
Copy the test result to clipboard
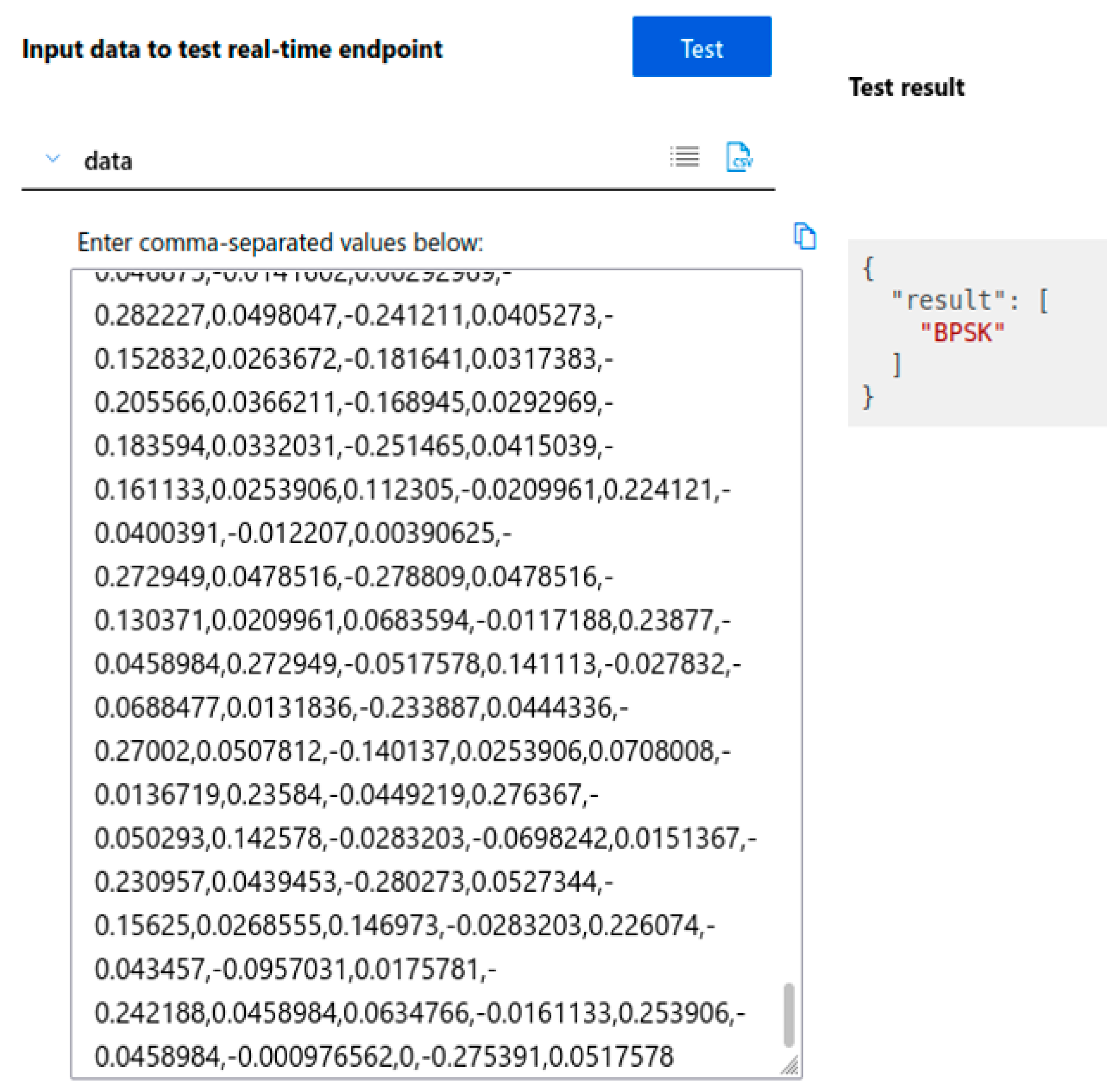(804, 236)
